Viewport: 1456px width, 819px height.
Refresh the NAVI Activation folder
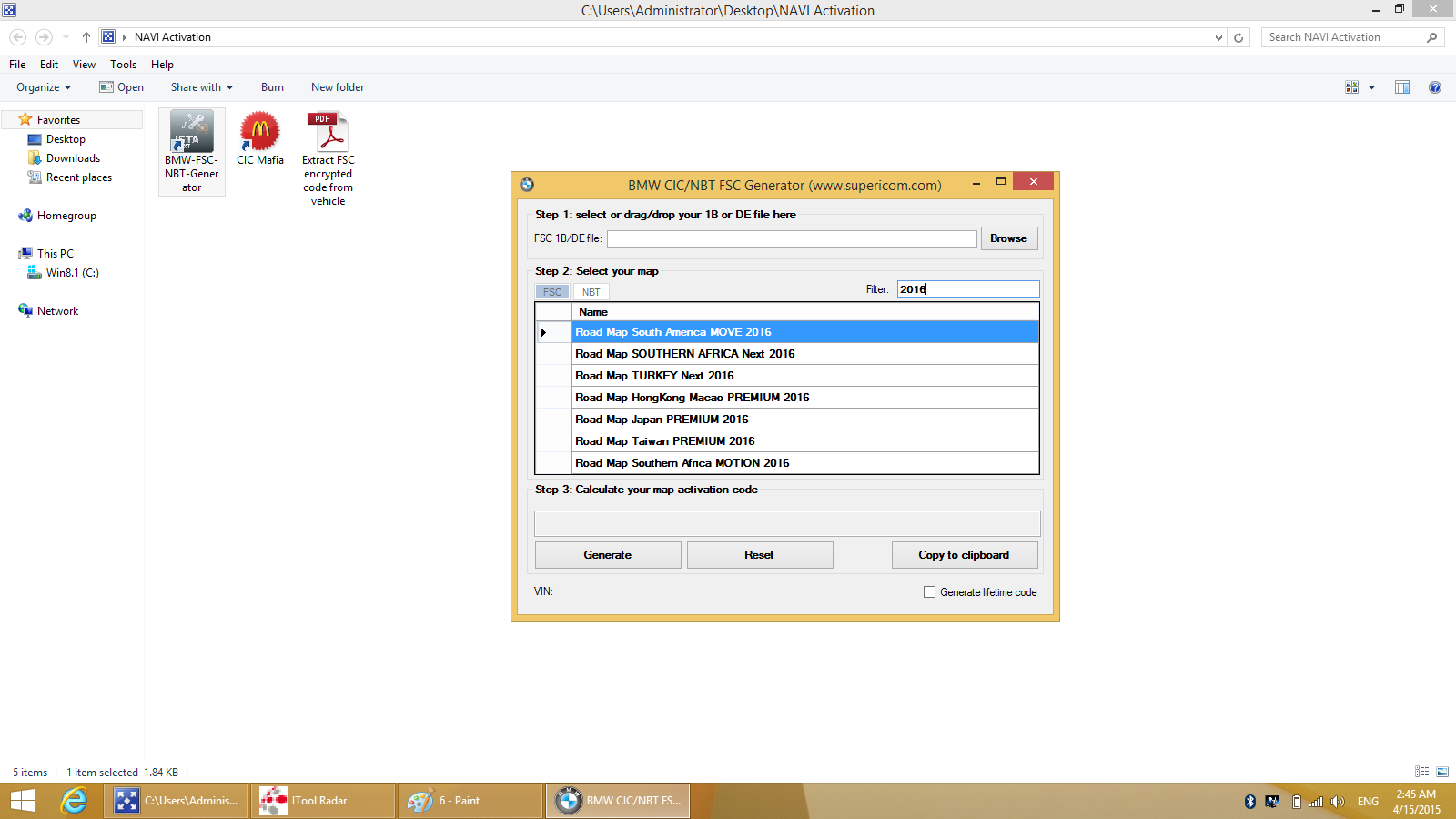tap(1239, 37)
